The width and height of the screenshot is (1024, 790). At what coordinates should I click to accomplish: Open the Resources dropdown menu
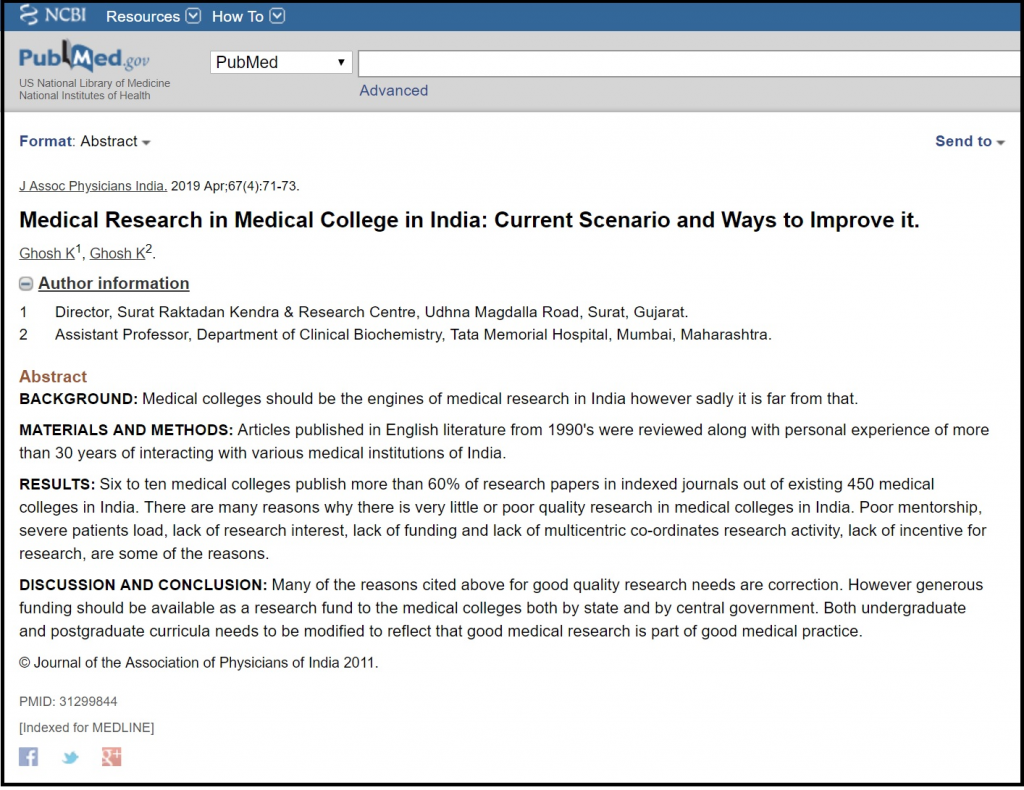153,16
